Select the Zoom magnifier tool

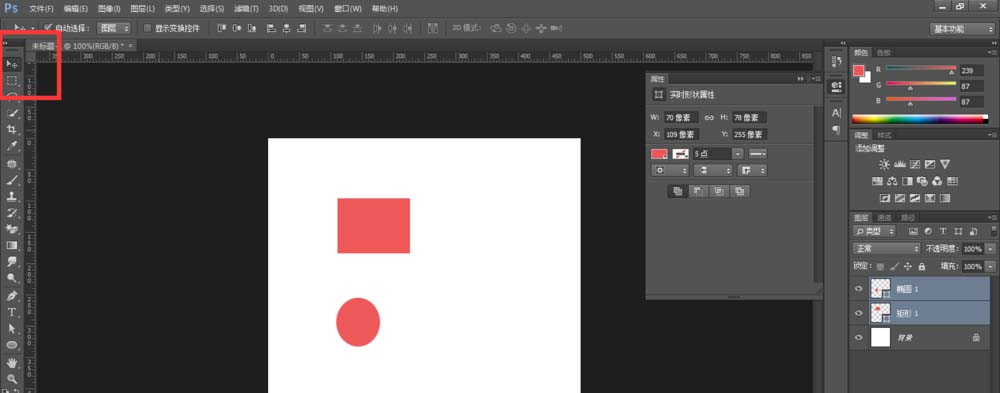[11, 378]
